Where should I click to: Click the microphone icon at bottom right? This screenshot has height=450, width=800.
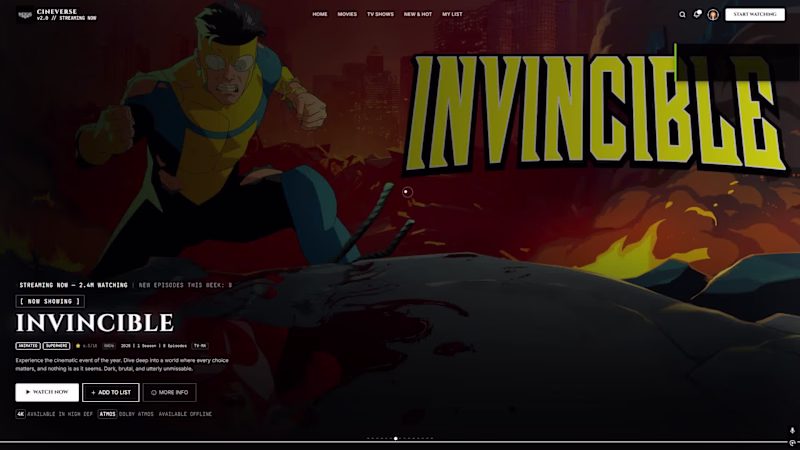(792, 431)
